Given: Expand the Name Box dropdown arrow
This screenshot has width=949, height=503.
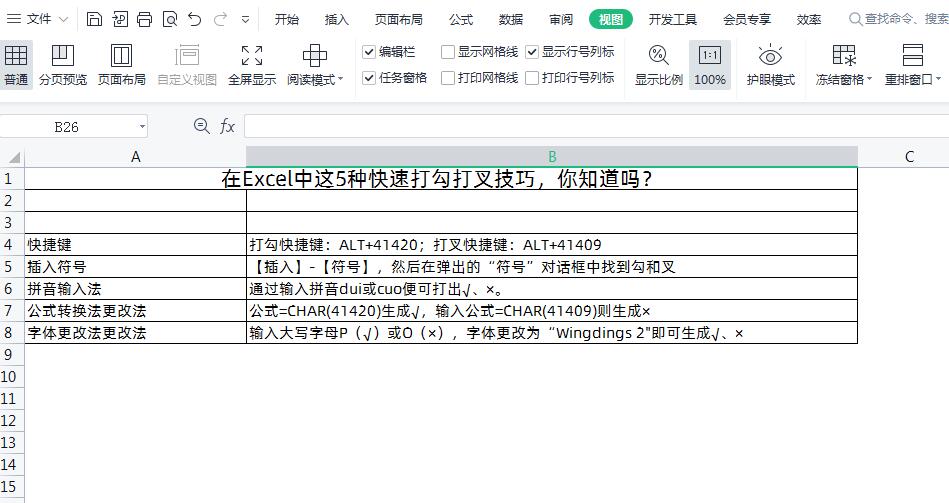Looking at the screenshot, I should pyautogui.click(x=142, y=127).
